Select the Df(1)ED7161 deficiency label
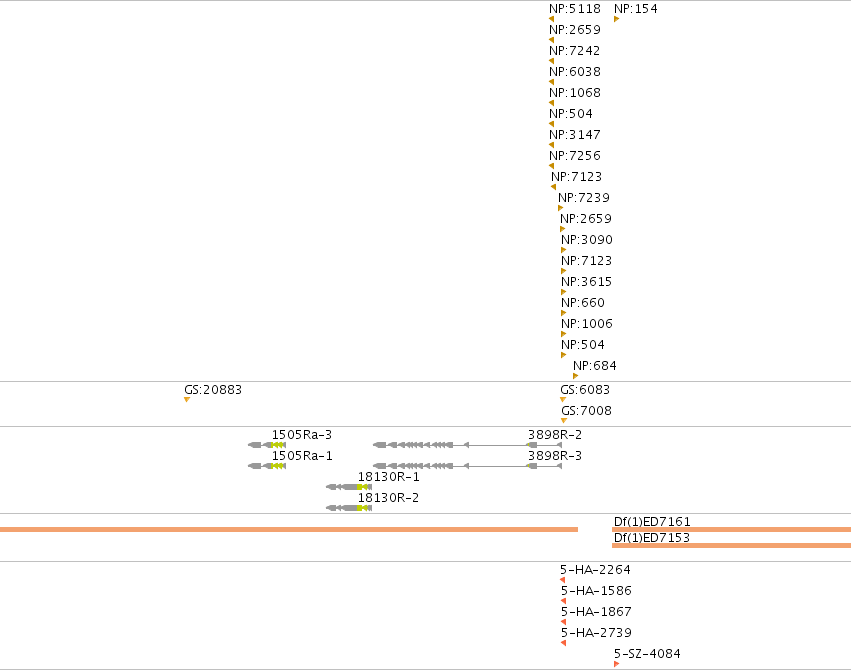Screen dimensions: 851x670 [652, 521]
